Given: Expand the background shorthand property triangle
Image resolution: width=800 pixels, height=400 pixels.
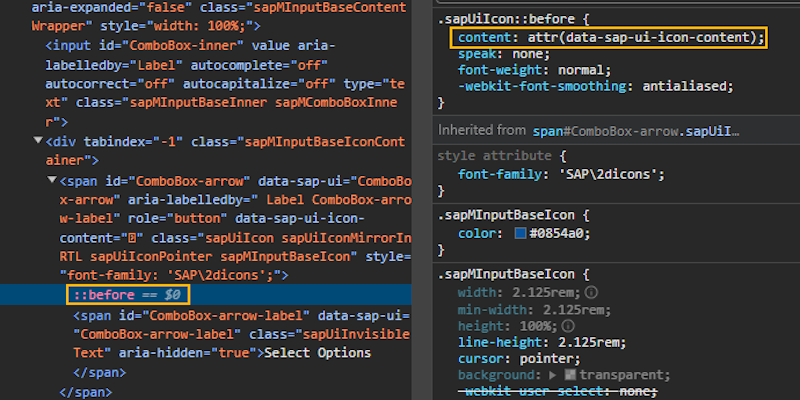Looking at the screenshot, I should [552, 375].
